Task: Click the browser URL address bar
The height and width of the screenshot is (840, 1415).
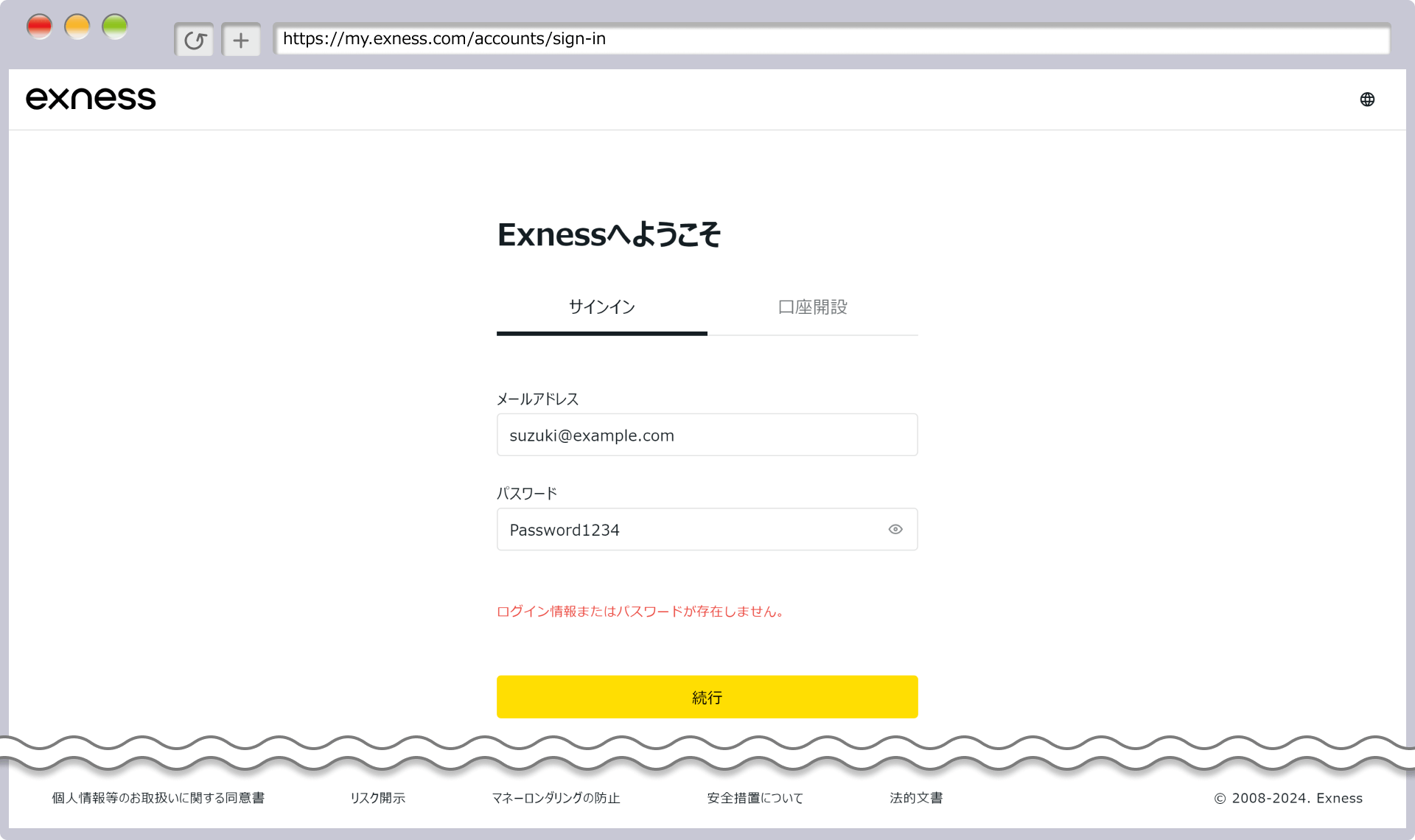Action: (831, 39)
